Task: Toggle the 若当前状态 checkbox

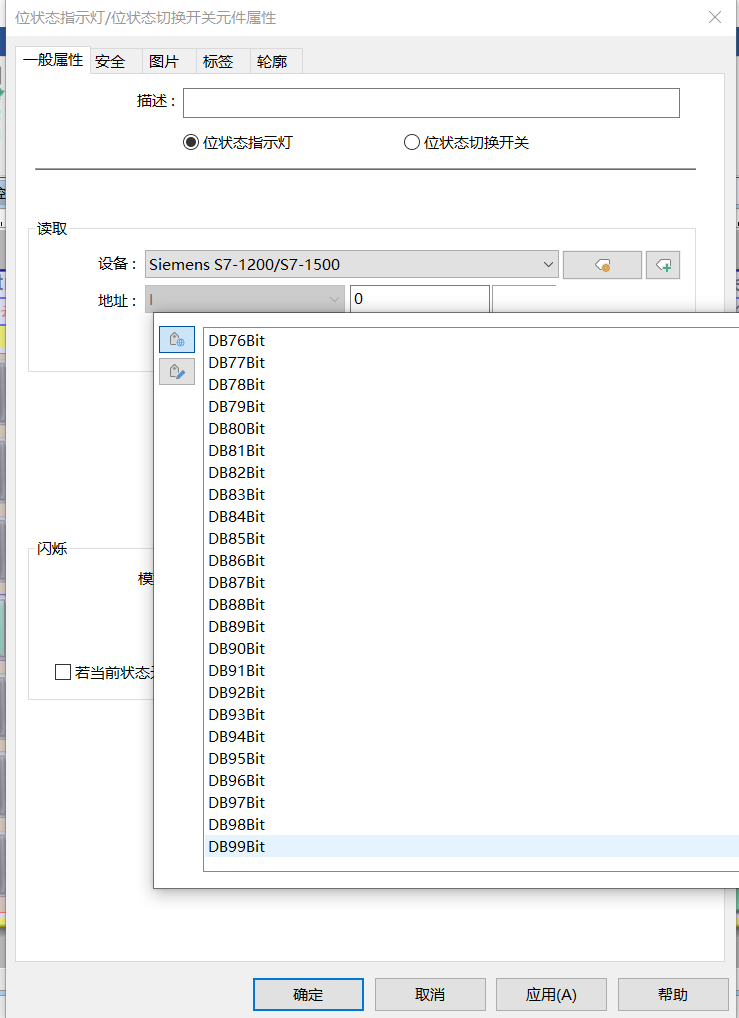Action: 63,672
